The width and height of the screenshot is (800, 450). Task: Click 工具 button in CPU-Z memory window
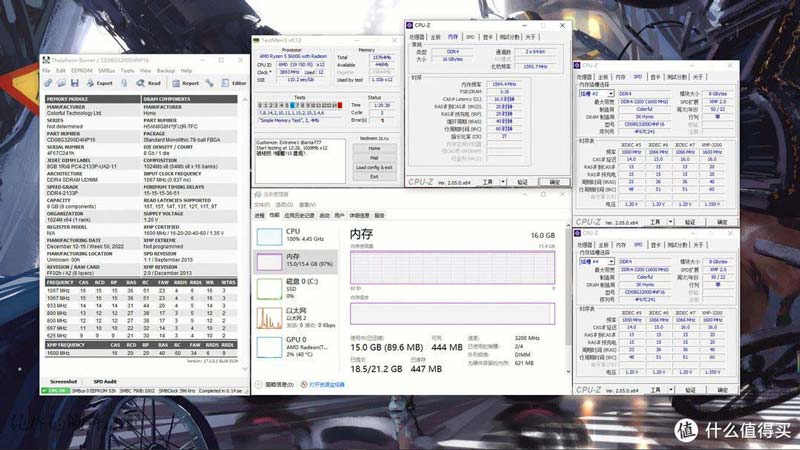488,182
